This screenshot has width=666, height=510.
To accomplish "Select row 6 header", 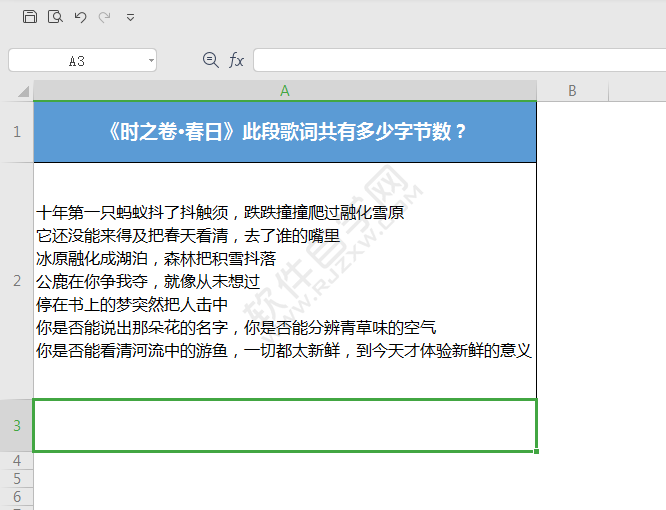I will [17, 496].
